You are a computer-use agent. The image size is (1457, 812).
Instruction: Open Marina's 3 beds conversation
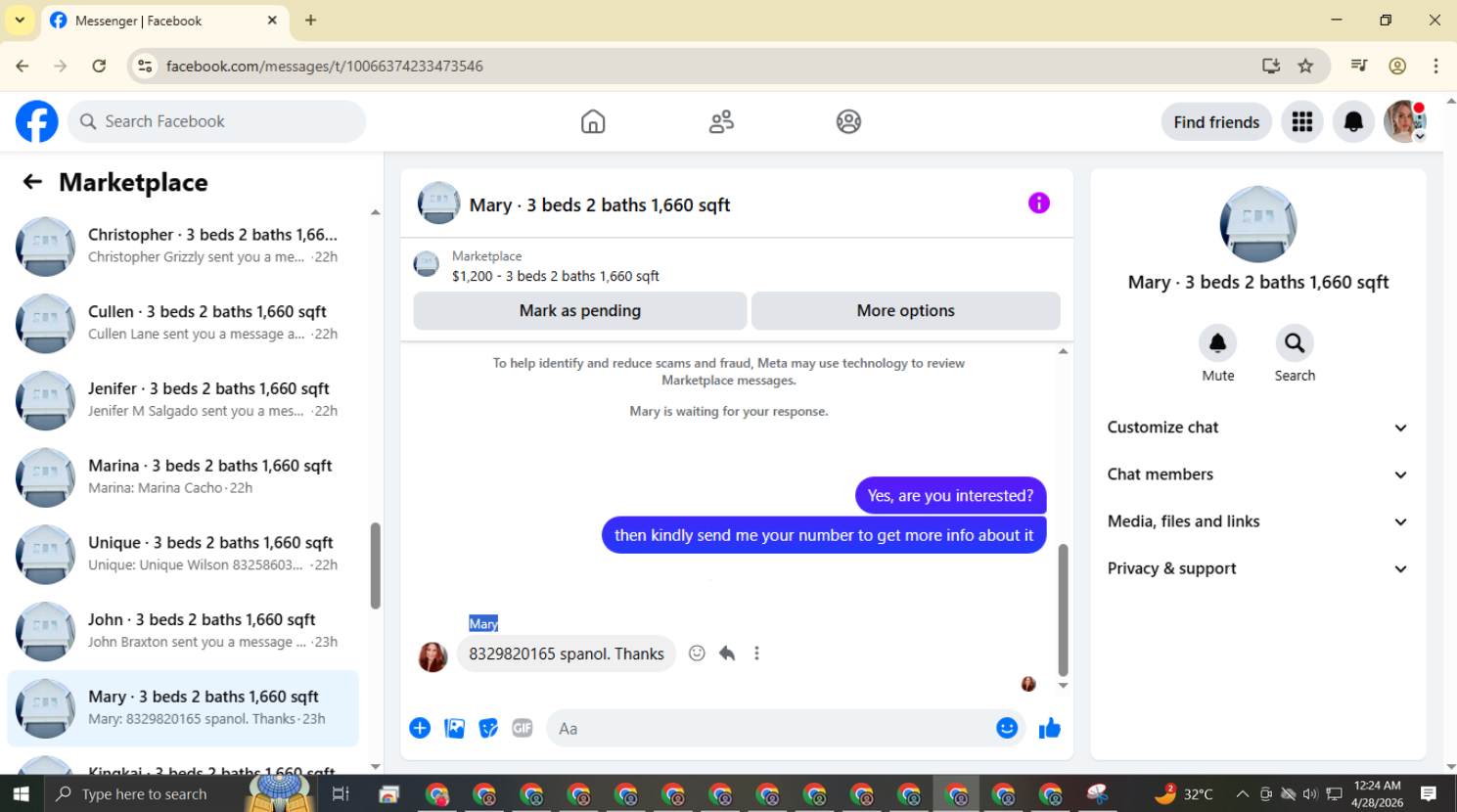pos(183,477)
